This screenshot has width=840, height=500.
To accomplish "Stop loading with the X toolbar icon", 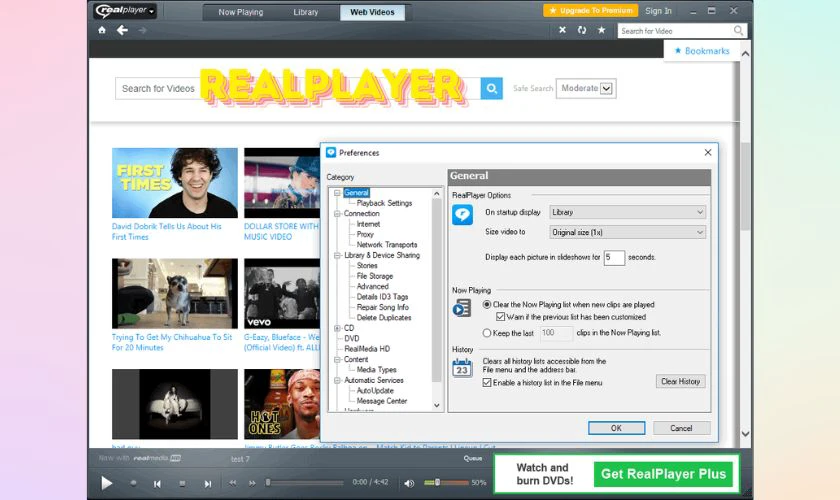I will (562, 30).
